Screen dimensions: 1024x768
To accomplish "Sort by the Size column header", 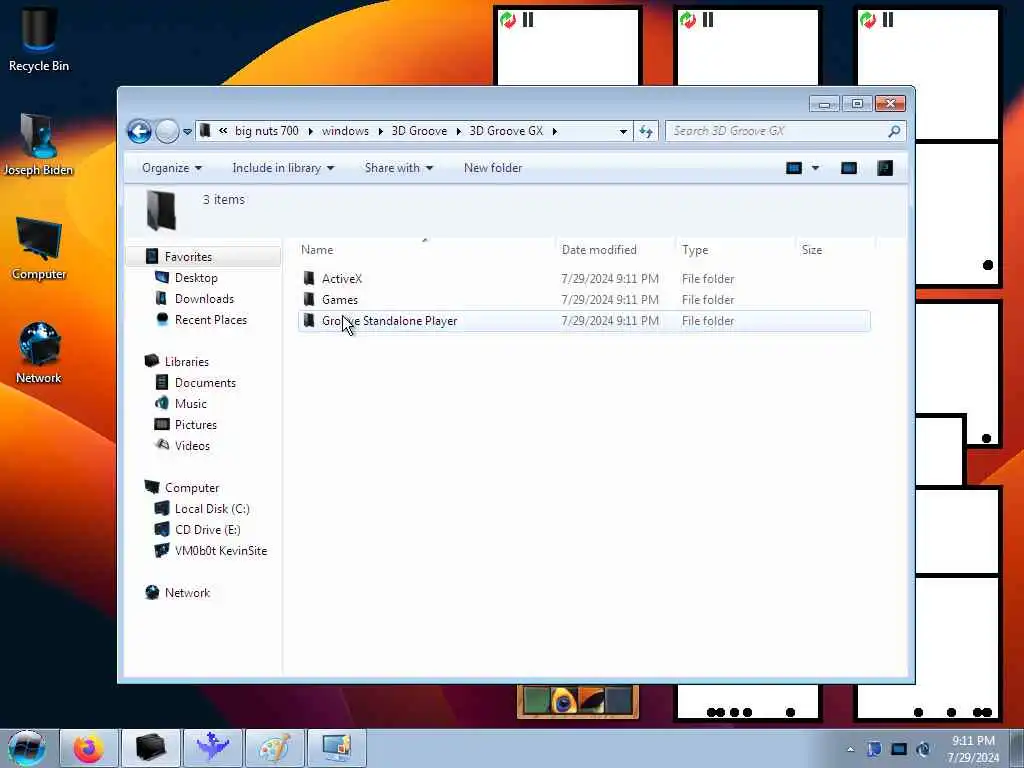I will point(835,249).
